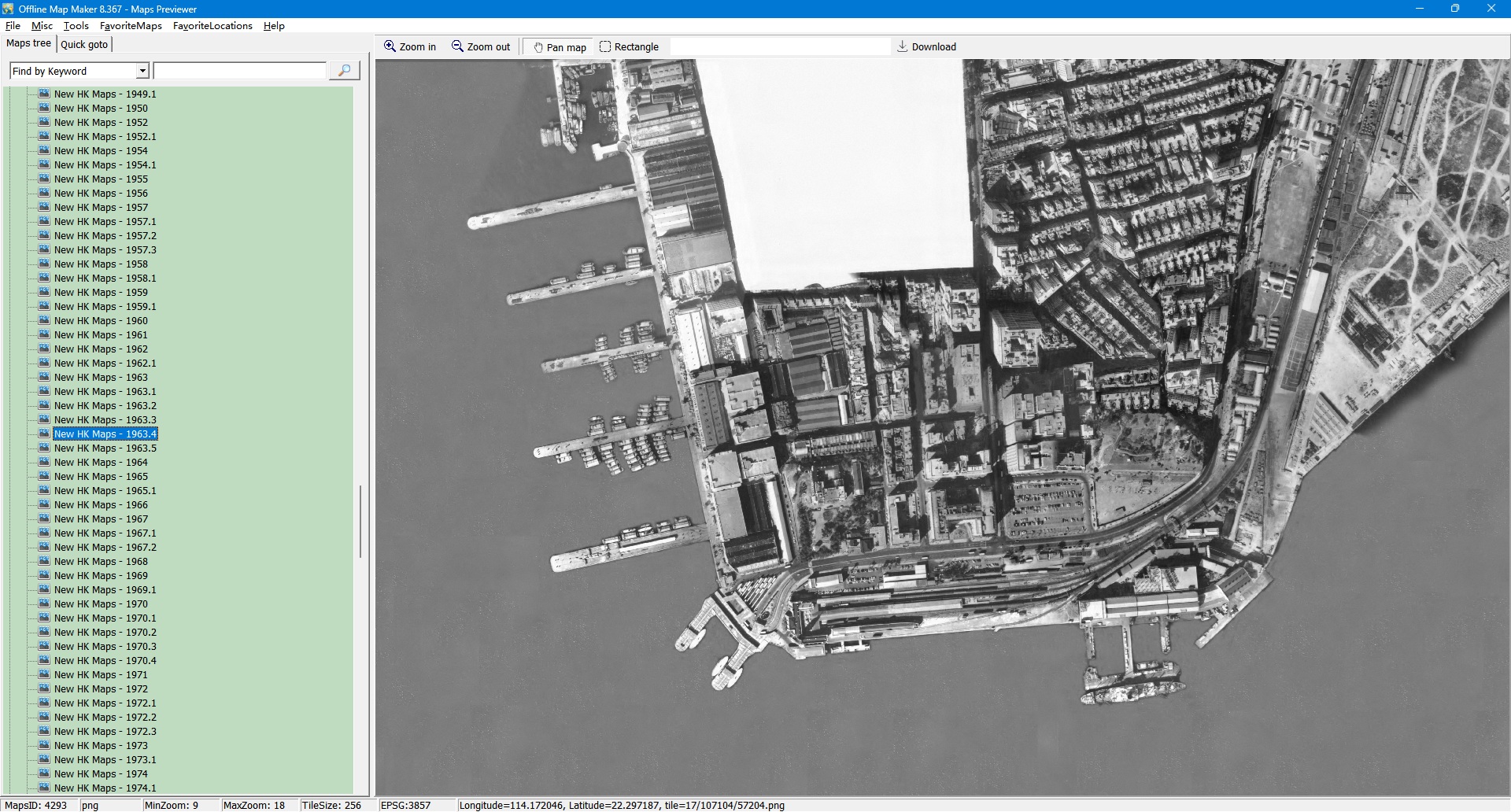1511x812 pixels.
Task: Click the Download arrow icon
Action: point(903,46)
